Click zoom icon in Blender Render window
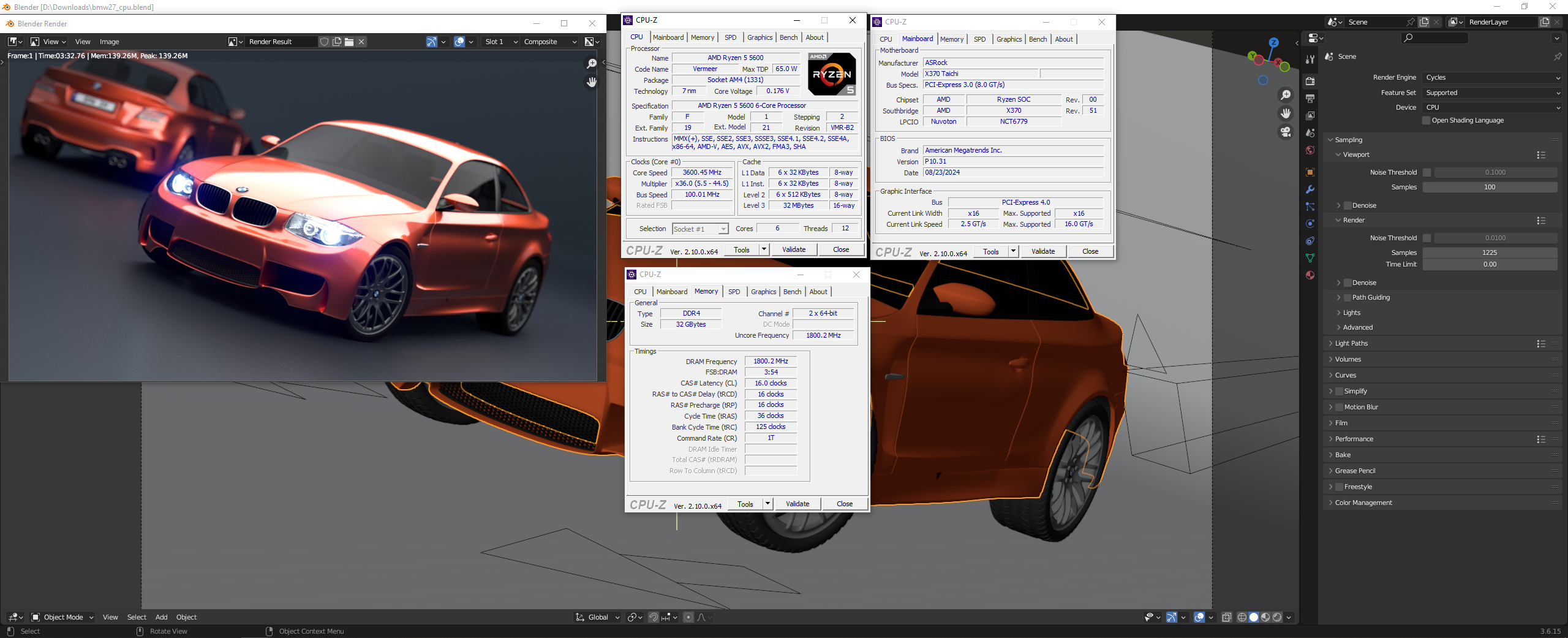The image size is (1568, 638). pos(592,64)
